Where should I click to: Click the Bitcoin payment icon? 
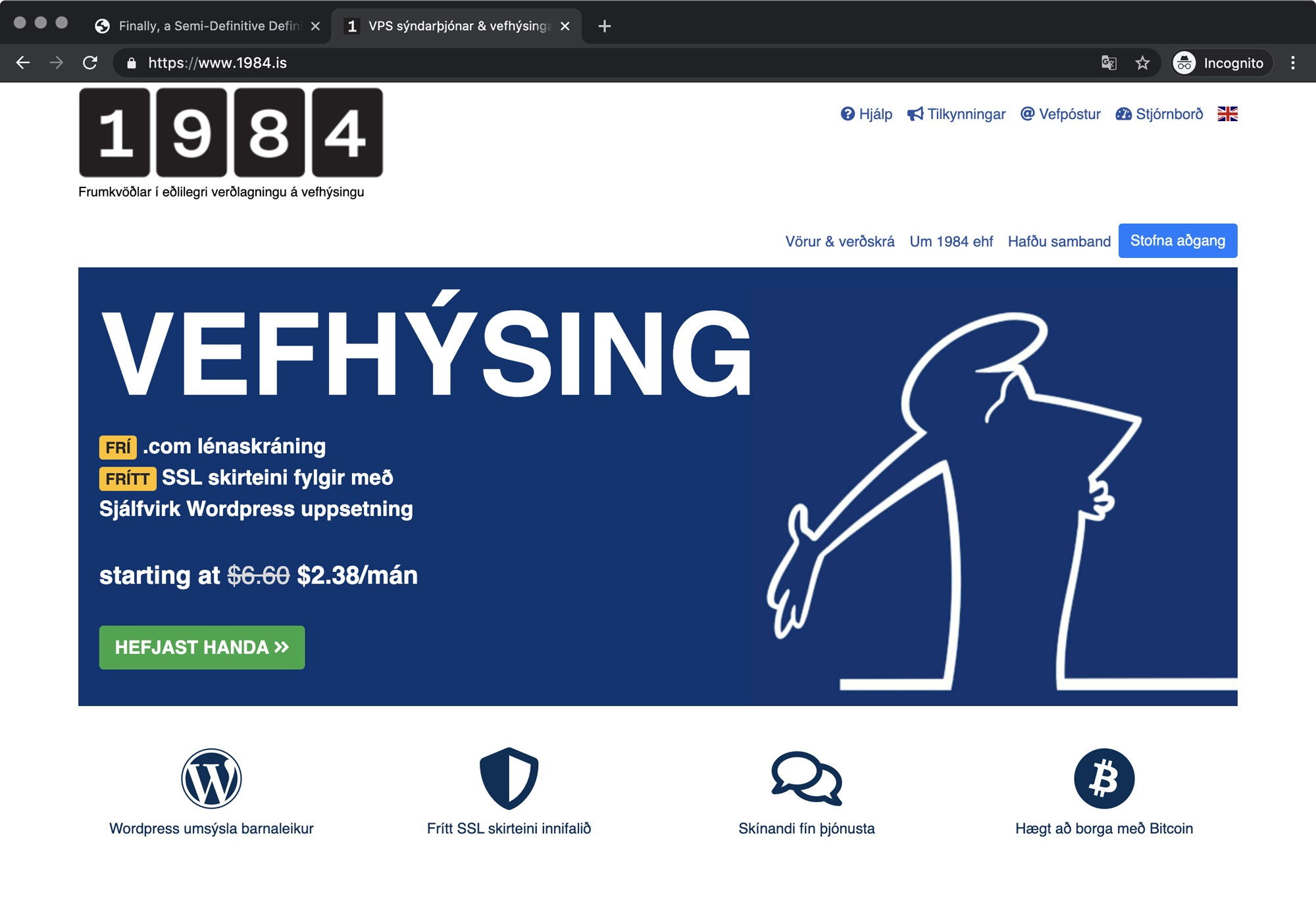point(1104,778)
